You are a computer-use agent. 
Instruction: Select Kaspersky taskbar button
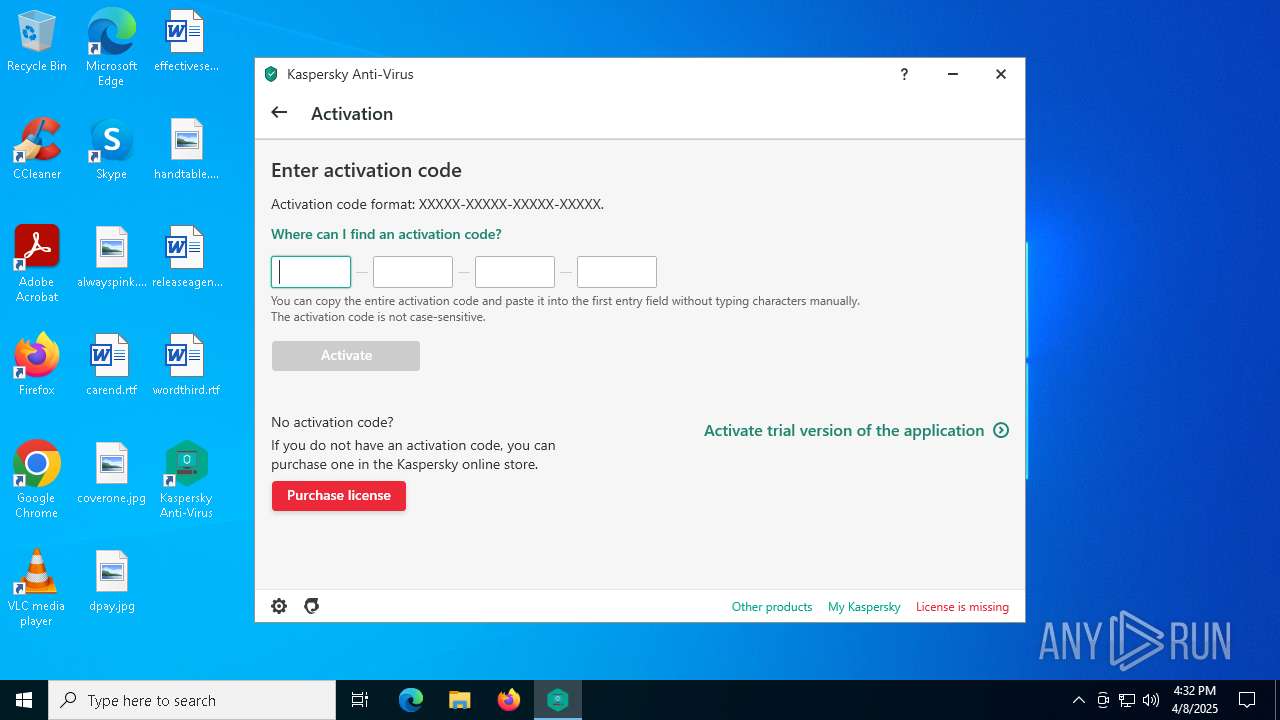[558, 700]
